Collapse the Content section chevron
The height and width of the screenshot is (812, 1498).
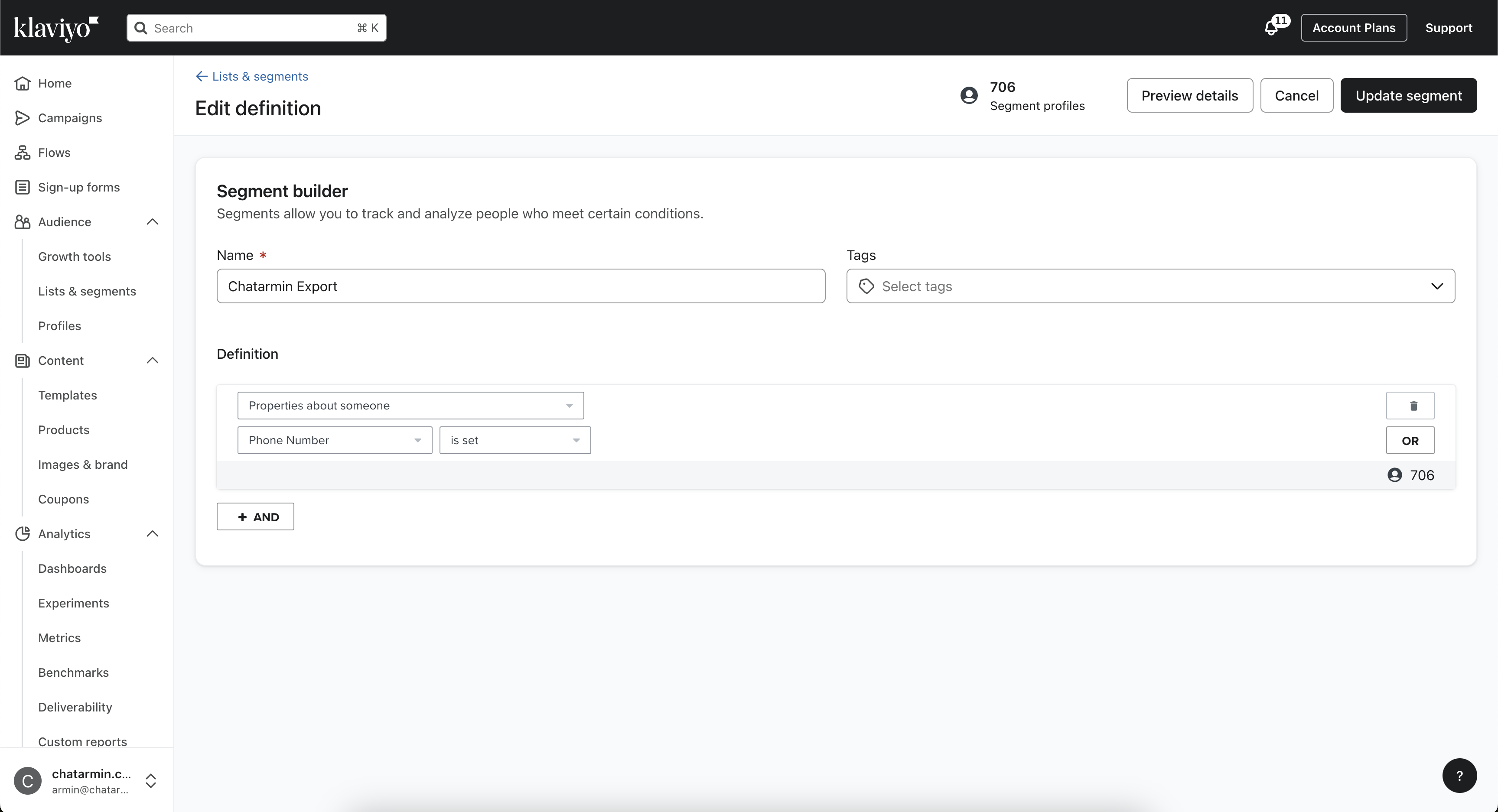[x=153, y=361]
